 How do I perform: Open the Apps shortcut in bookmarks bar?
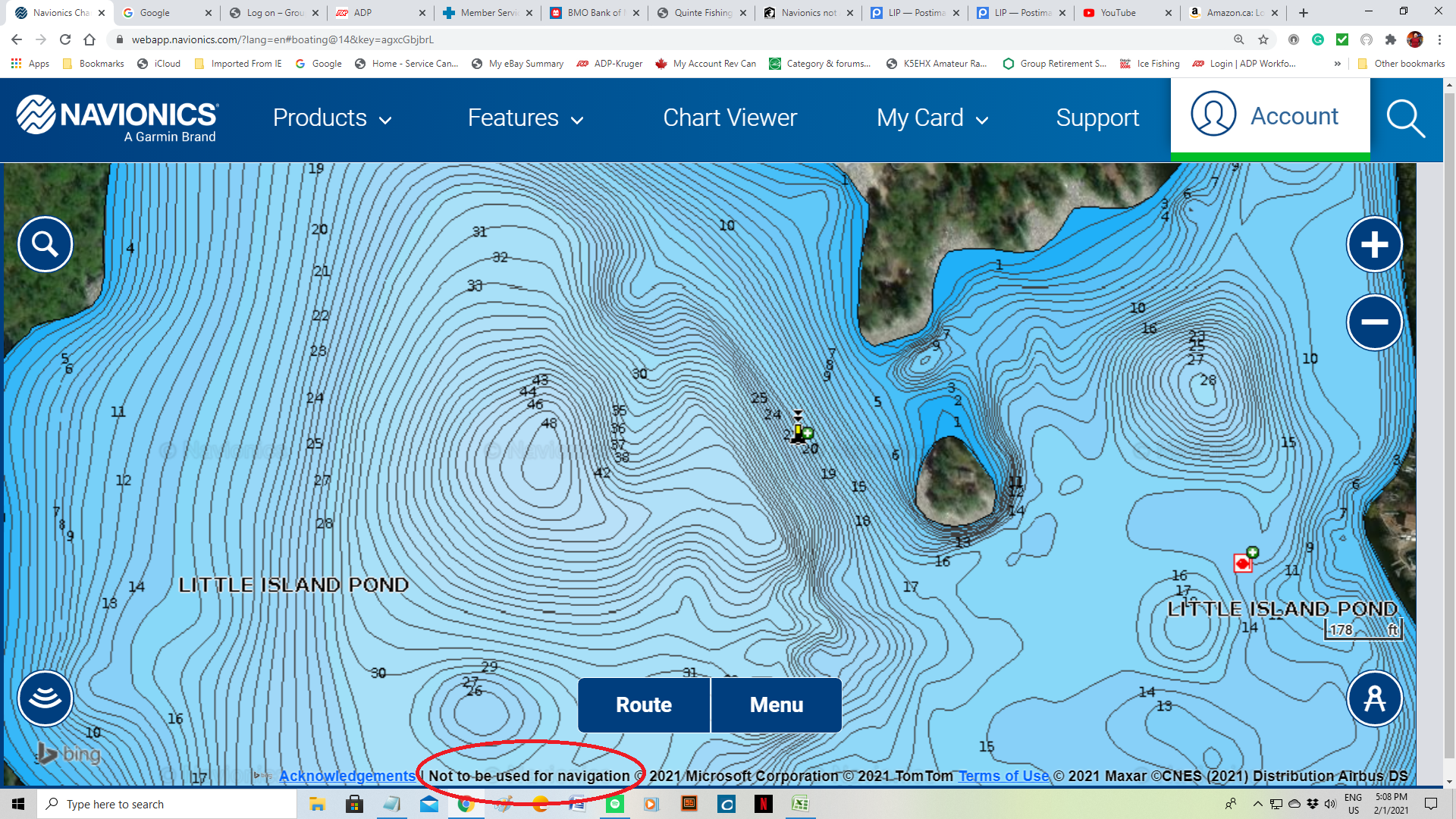click(x=30, y=64)
